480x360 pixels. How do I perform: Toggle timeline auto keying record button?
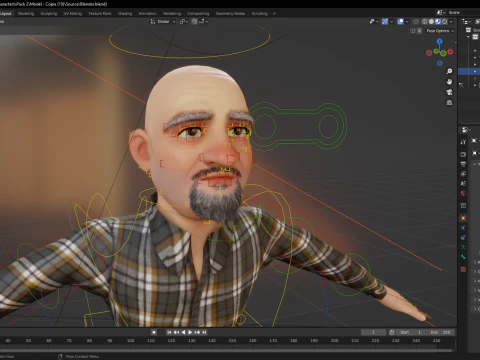[154, 332]
